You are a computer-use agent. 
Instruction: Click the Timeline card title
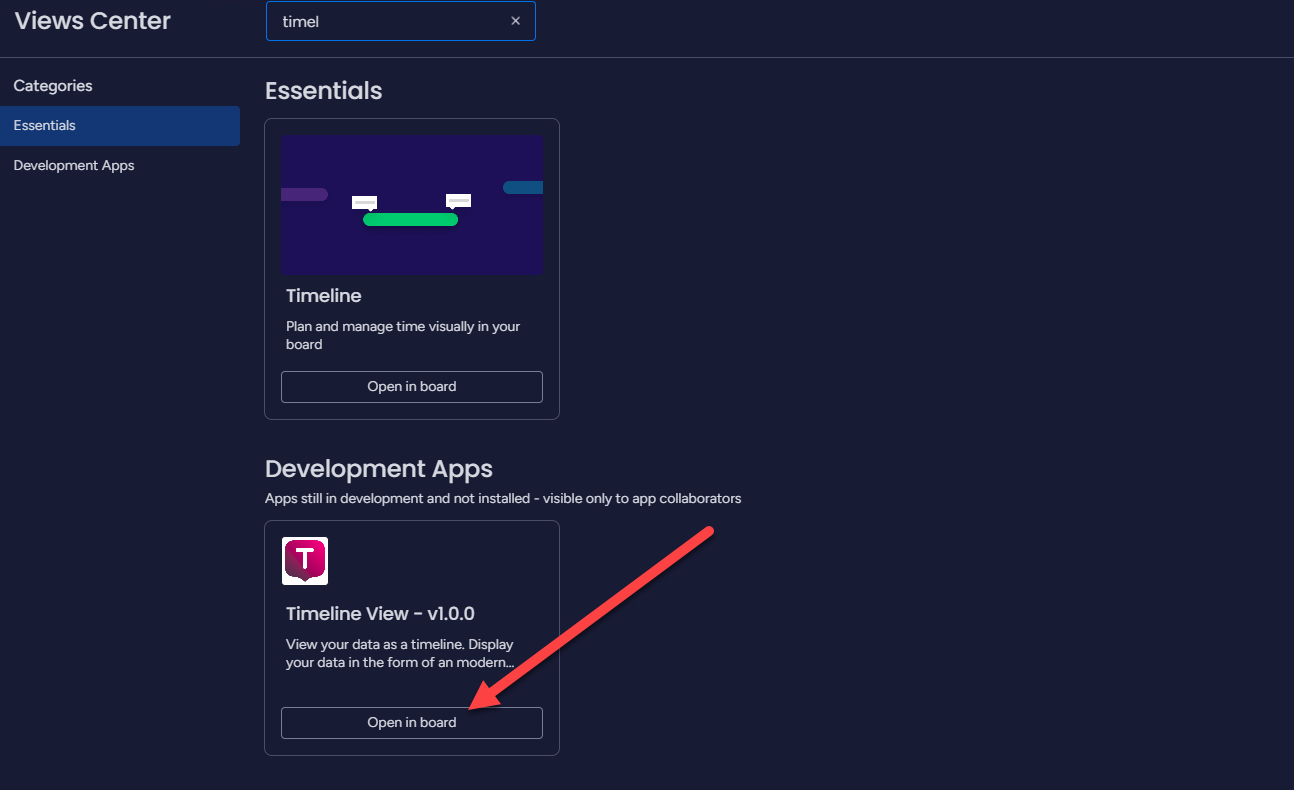pos(323,296)
